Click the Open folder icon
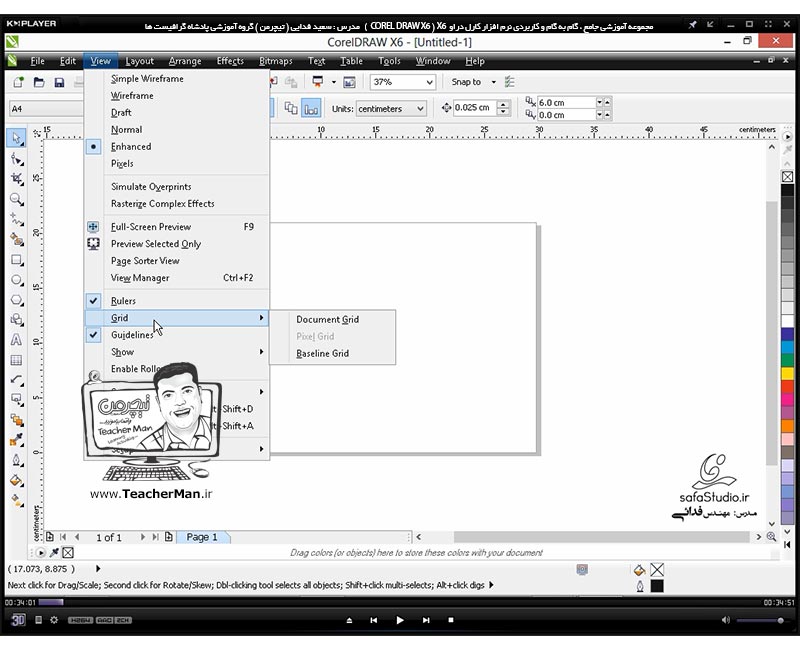The width and height of the screenshot is (800, 650). [x=39, y=82]
